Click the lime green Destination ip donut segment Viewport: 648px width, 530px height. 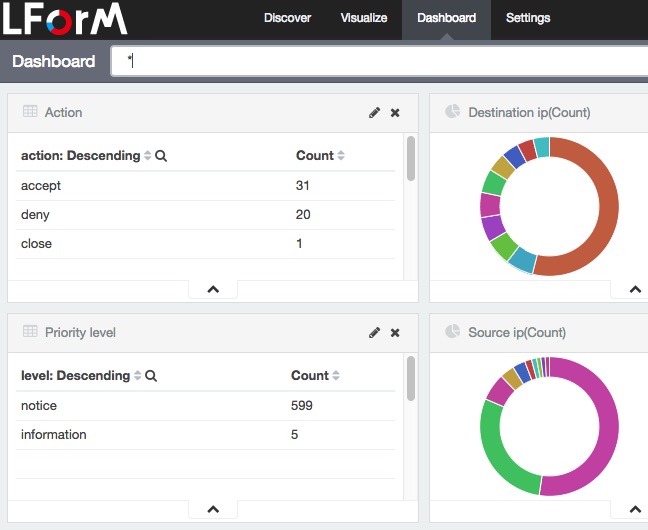[505, 246]
